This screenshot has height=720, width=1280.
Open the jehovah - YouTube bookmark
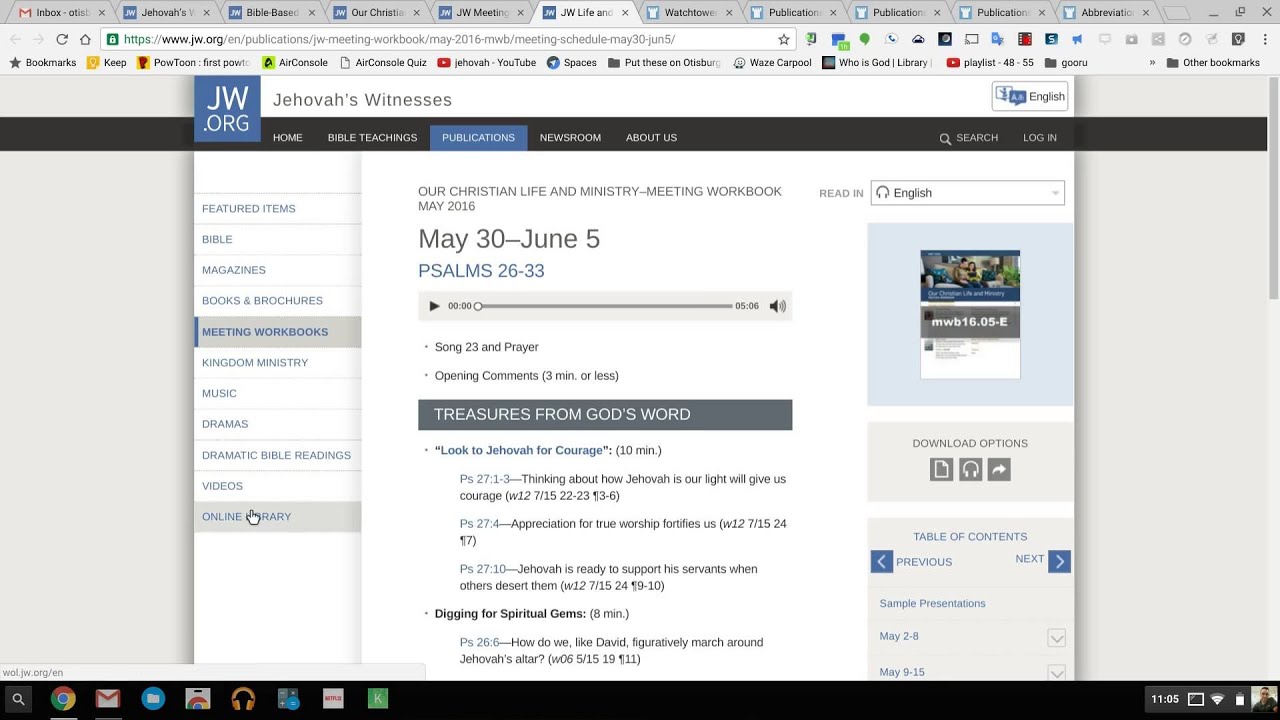tap(487, 62)
